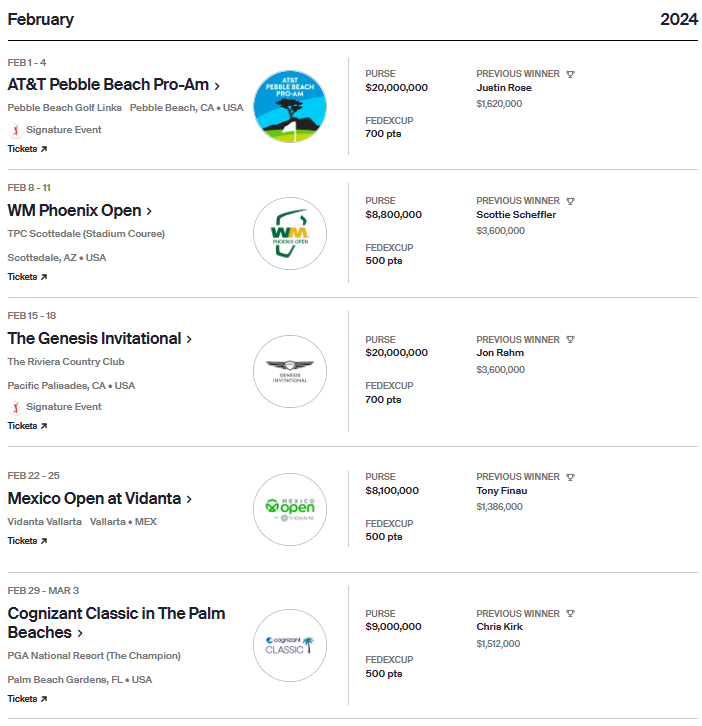
Task: Click Pacific Palisades, CA • USA location
Action: 71,386
